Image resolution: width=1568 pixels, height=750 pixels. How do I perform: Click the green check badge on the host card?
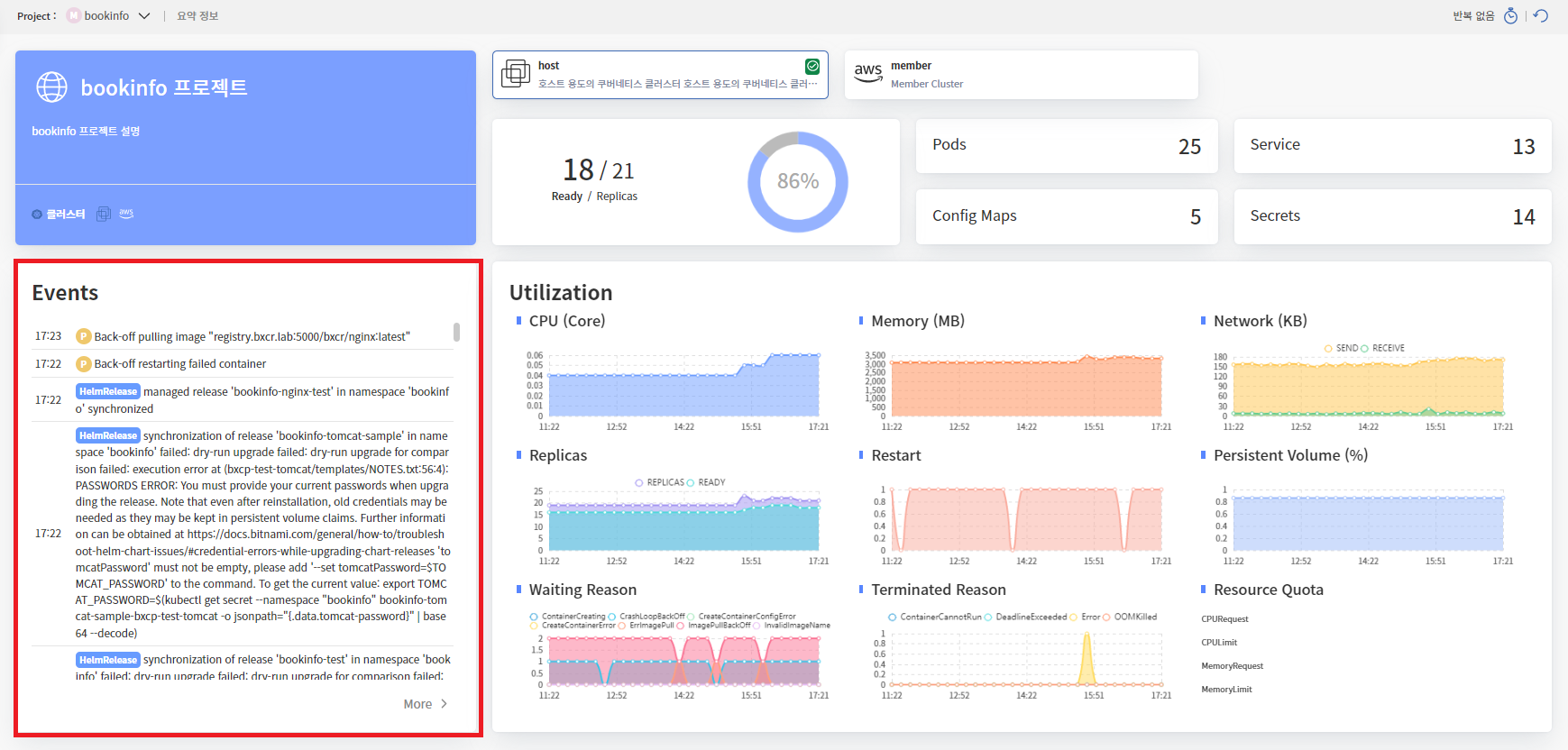pyautogui.click(x=812, y=66)
